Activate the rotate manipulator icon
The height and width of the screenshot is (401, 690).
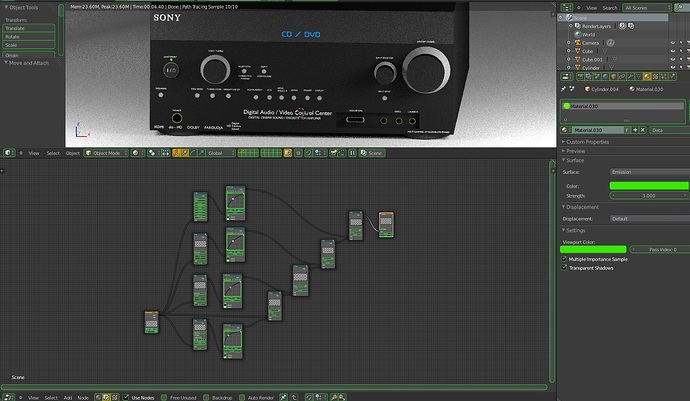[x=193, y=153]
